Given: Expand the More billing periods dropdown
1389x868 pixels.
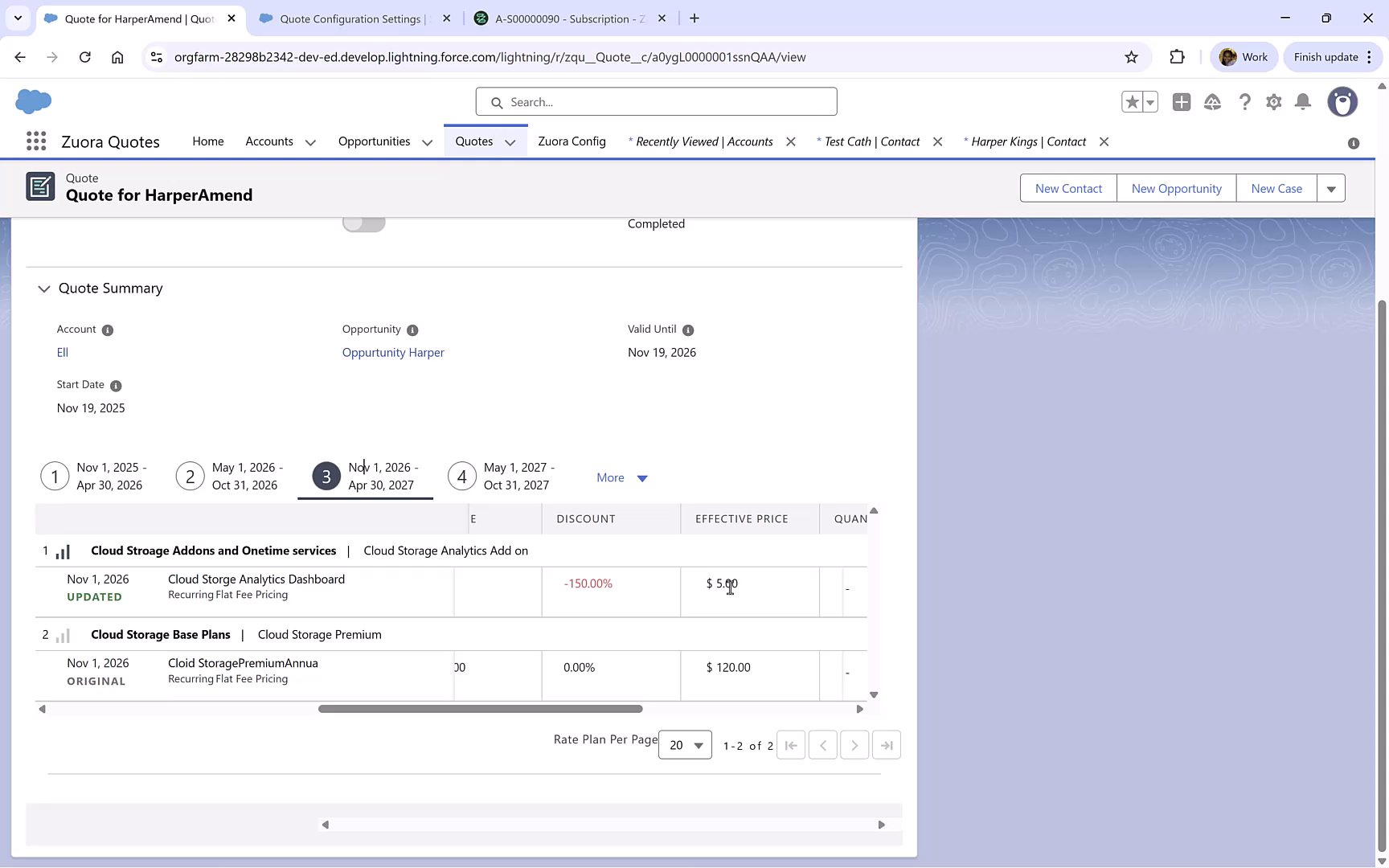Looking at the screenshot, I should (x=621, y=477).
